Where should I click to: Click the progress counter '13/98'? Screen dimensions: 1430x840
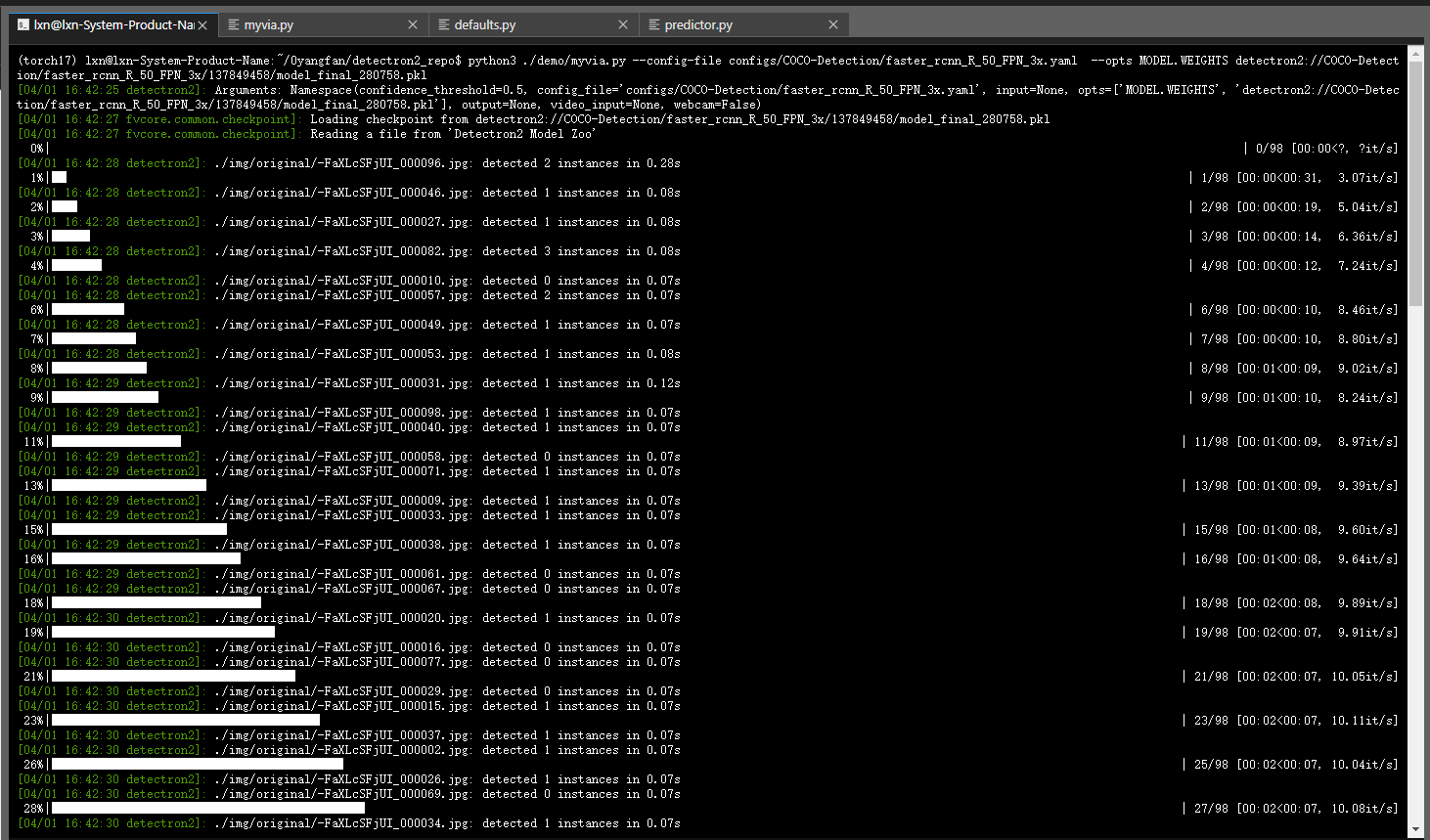click(x=1211, y=486)
